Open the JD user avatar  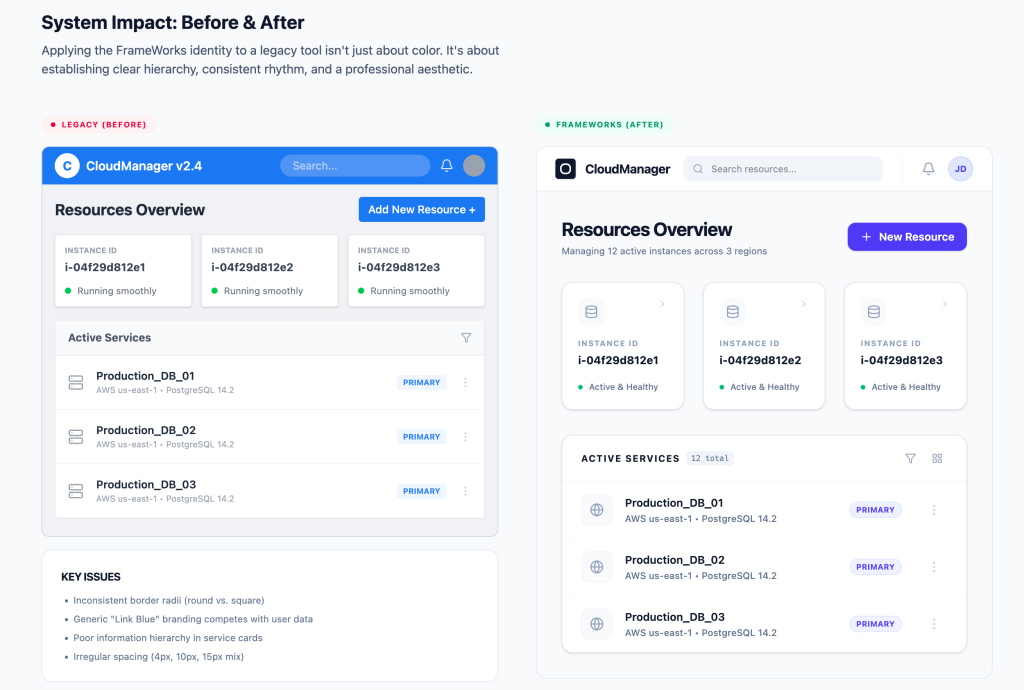point(960,169)
